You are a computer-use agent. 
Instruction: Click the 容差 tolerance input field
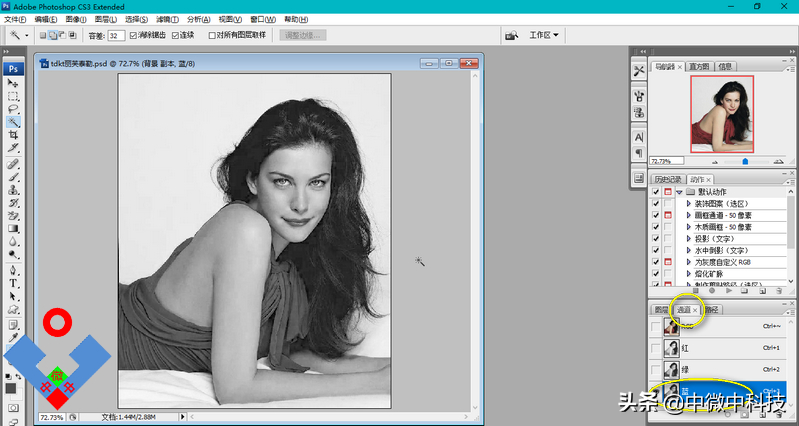[115, 36]
